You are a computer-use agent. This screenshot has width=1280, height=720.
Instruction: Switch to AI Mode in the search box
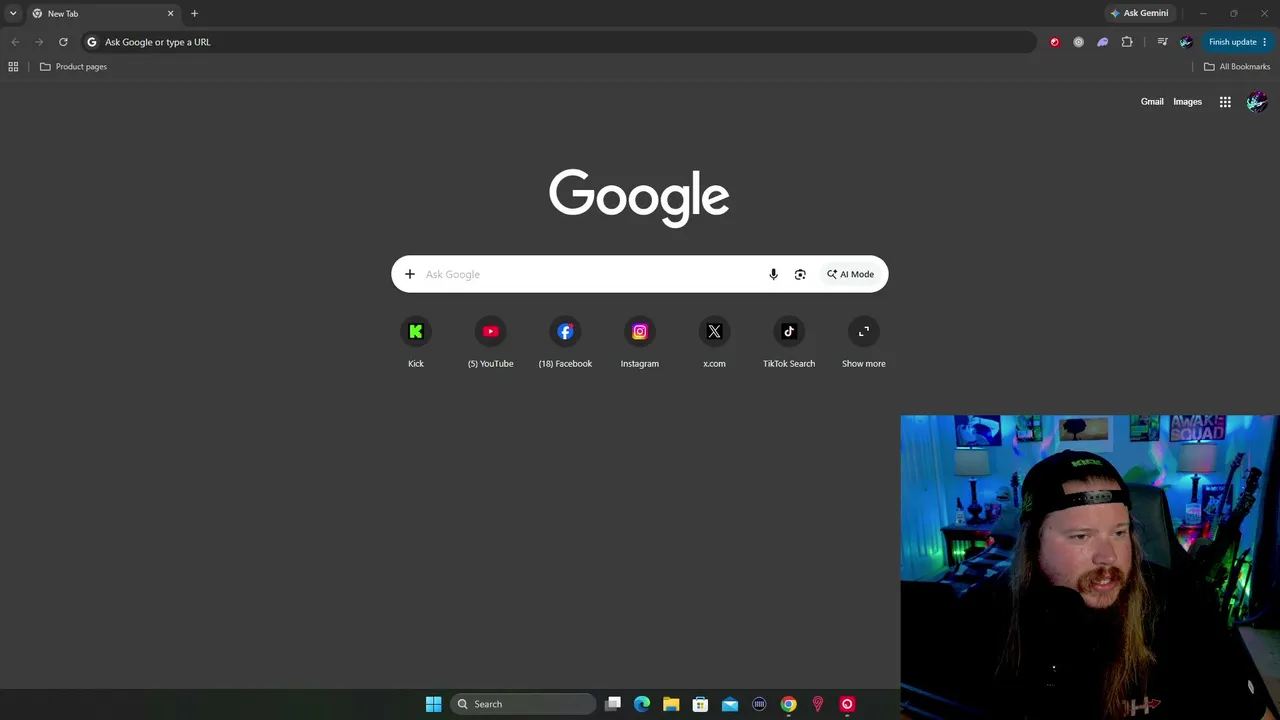pyautogui.click(x=850, y=274)
